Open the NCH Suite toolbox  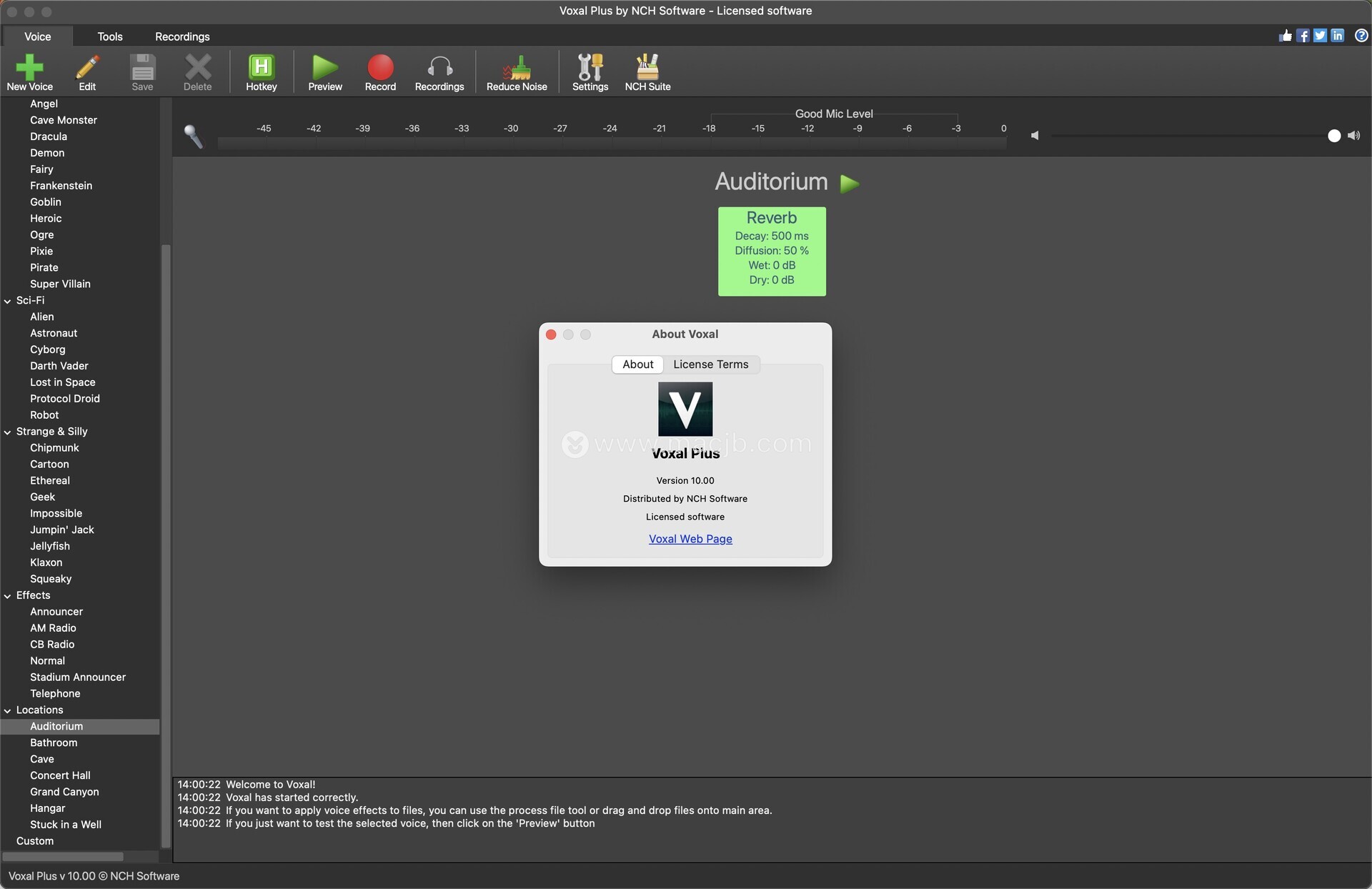[x=647, y=67]
